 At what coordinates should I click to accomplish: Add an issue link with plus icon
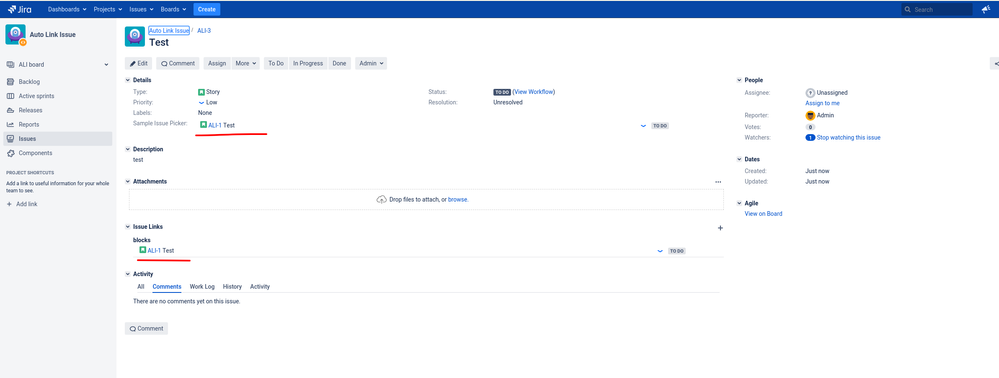pyautogui.click(x=721, y=228)
